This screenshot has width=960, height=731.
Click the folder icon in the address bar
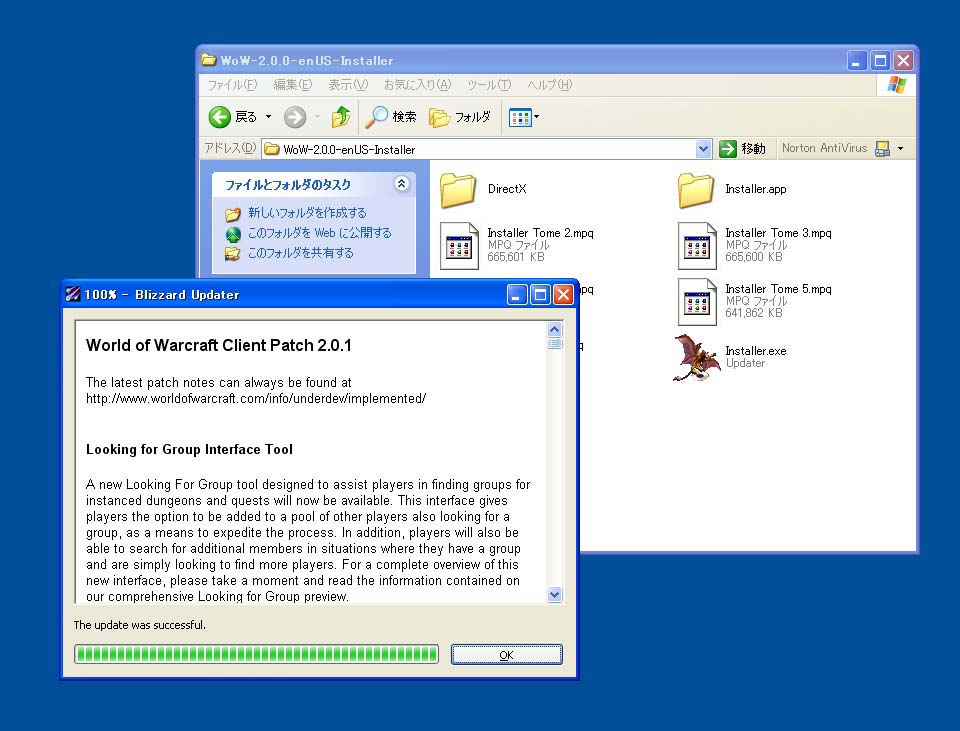point(272,149)
